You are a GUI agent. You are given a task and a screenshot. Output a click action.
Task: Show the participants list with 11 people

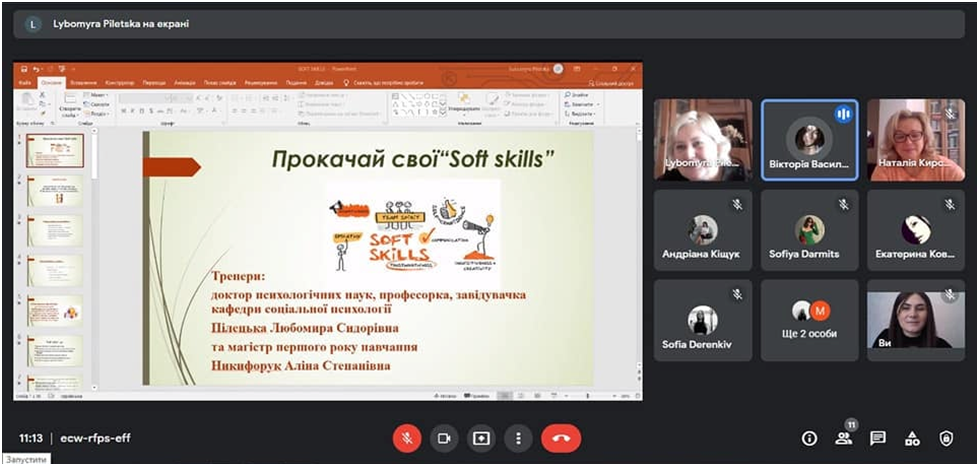click(844, 438)
